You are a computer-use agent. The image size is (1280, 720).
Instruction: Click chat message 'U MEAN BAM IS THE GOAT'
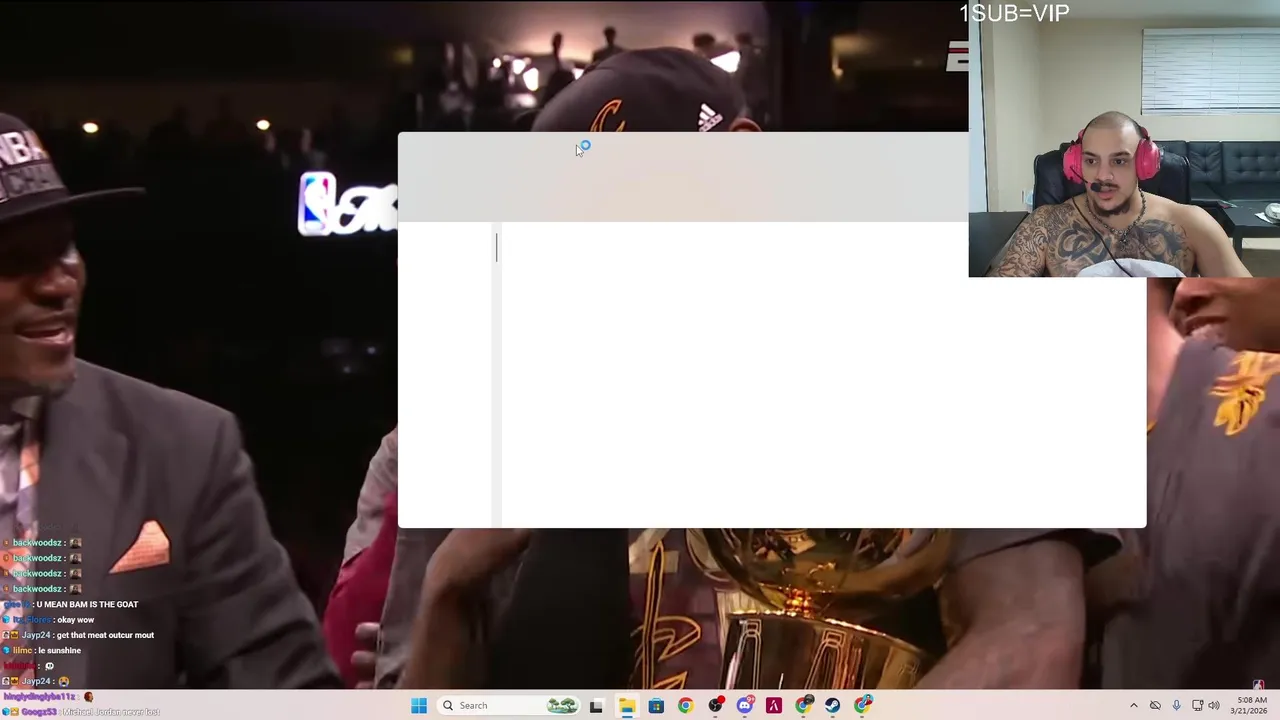[x=87, y=604]
